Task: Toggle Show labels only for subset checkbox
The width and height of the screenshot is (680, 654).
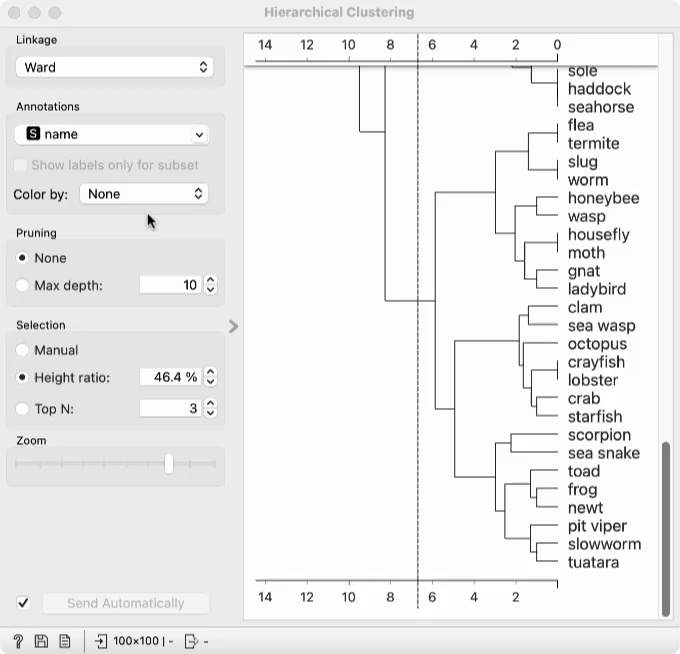Action: [20, 165]
